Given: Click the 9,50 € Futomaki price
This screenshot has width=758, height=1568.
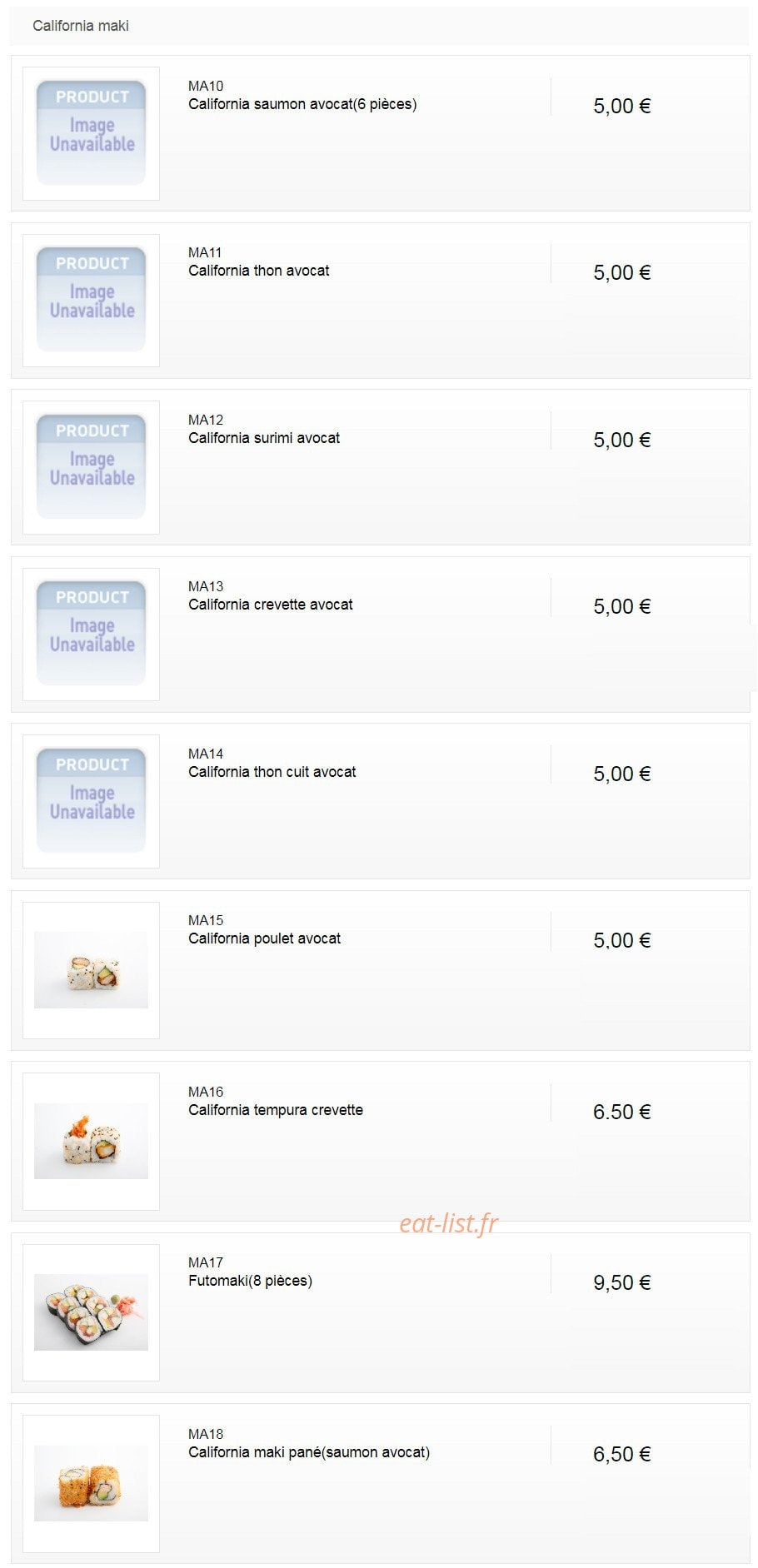Looking at the screenshot, I should 622,1282.
